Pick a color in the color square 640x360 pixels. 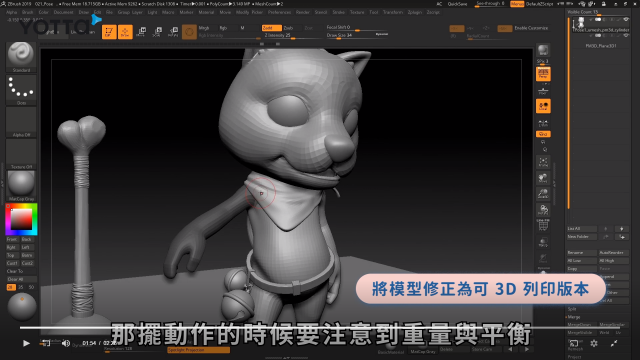[21, 219]
